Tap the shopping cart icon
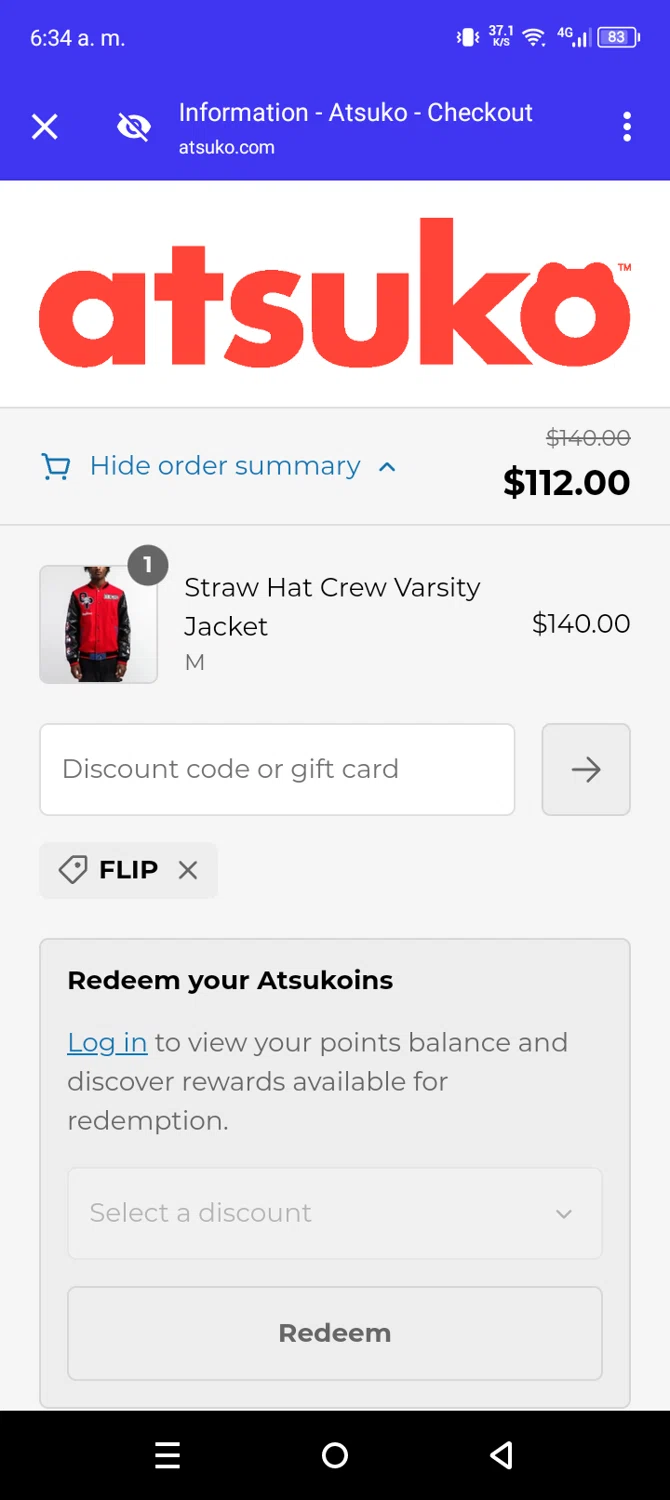 [x=56, y=467]
